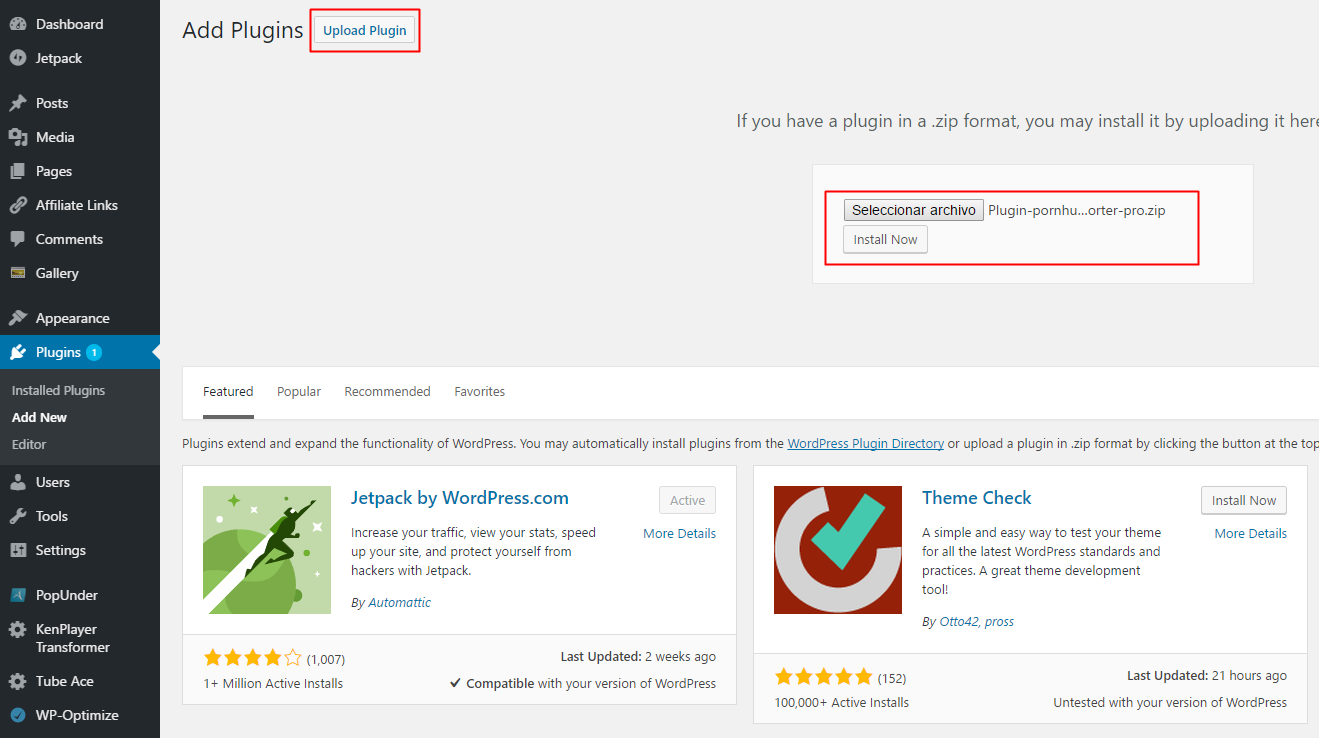This screenshot has height=738, width=1319.
Task: Click the Pages sidebar icon
Action: pos(18,171)
